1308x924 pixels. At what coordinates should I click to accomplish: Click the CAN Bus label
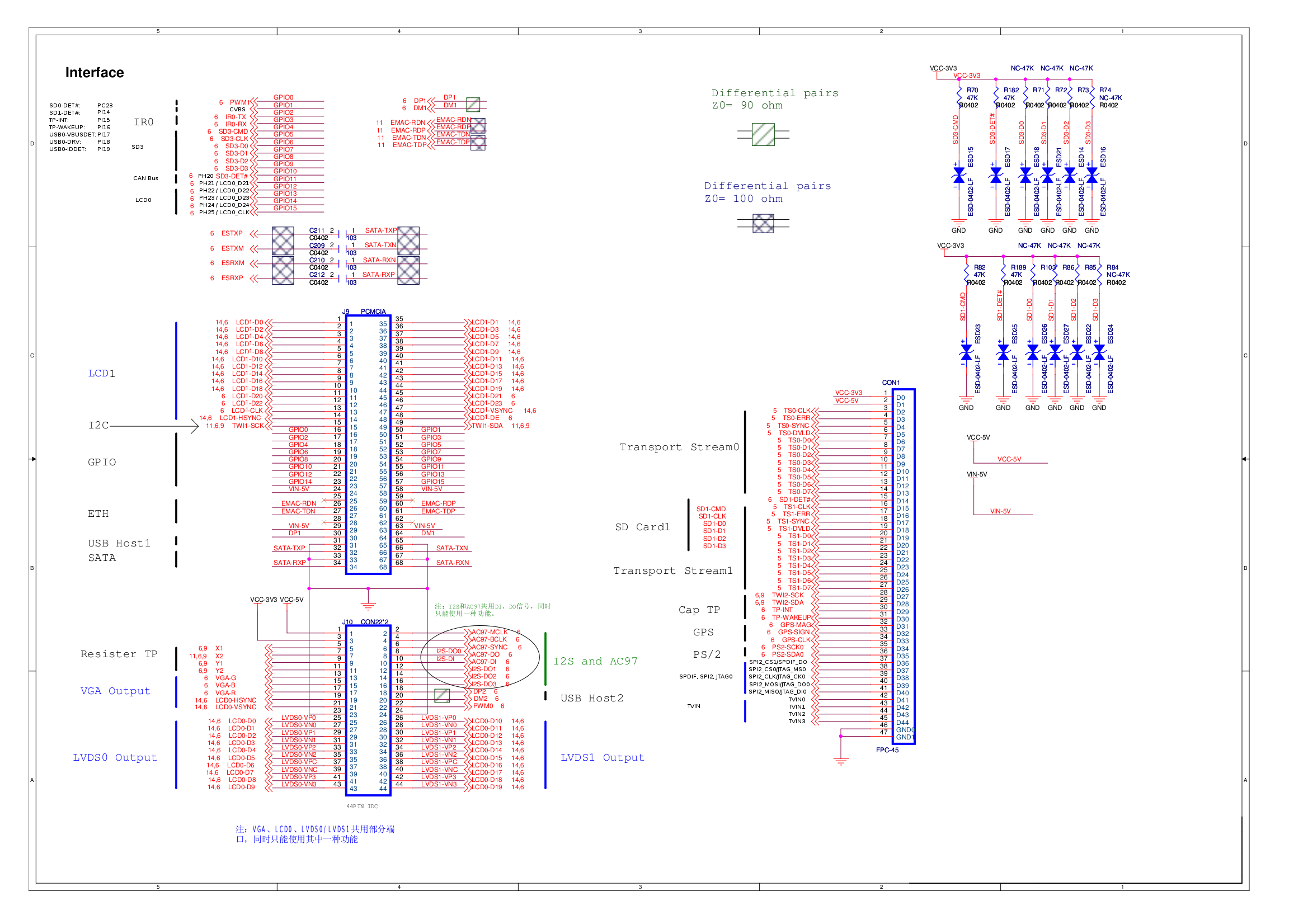click(146, 178)
